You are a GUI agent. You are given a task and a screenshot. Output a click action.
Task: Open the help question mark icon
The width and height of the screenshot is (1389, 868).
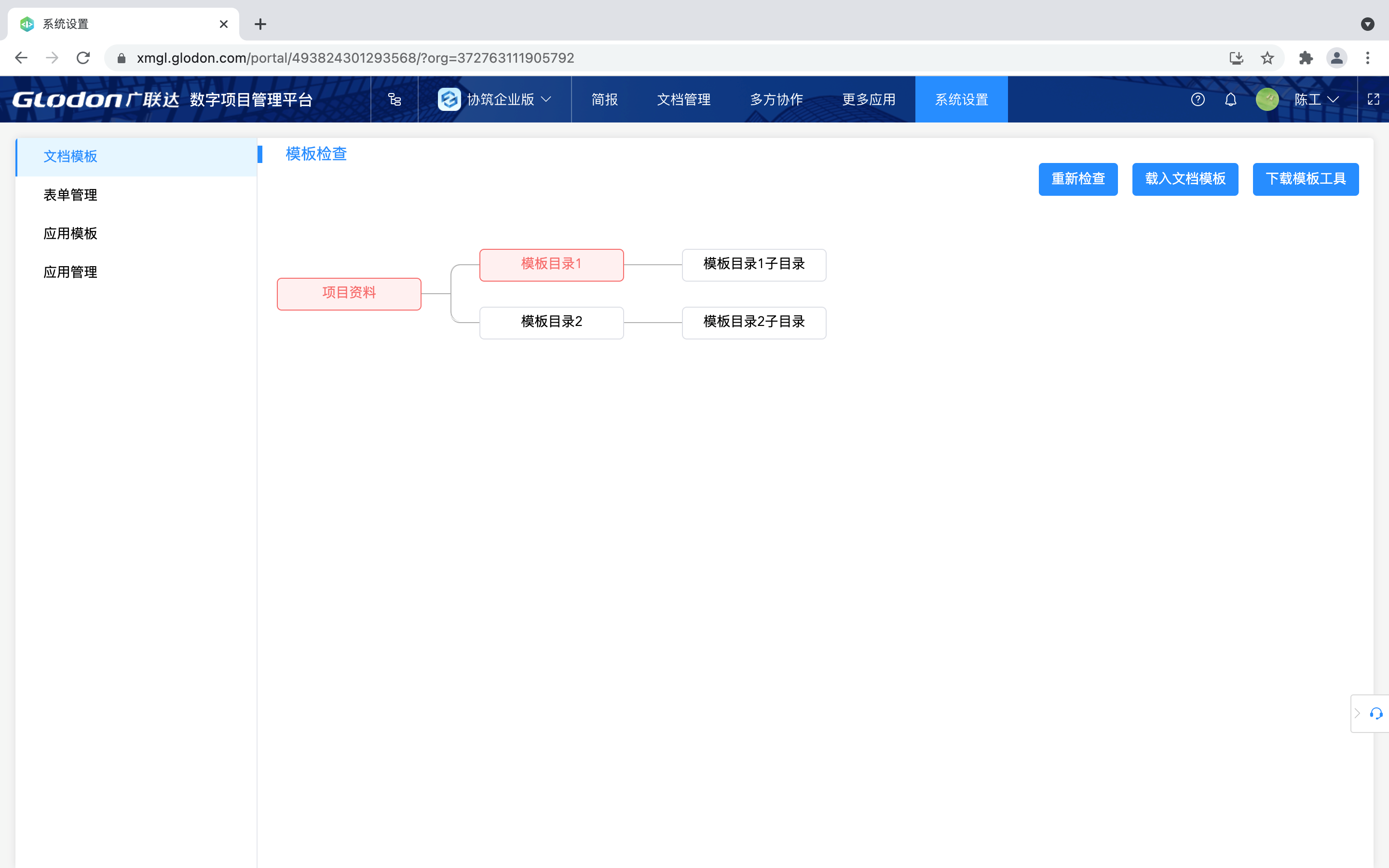(1198, 99)
